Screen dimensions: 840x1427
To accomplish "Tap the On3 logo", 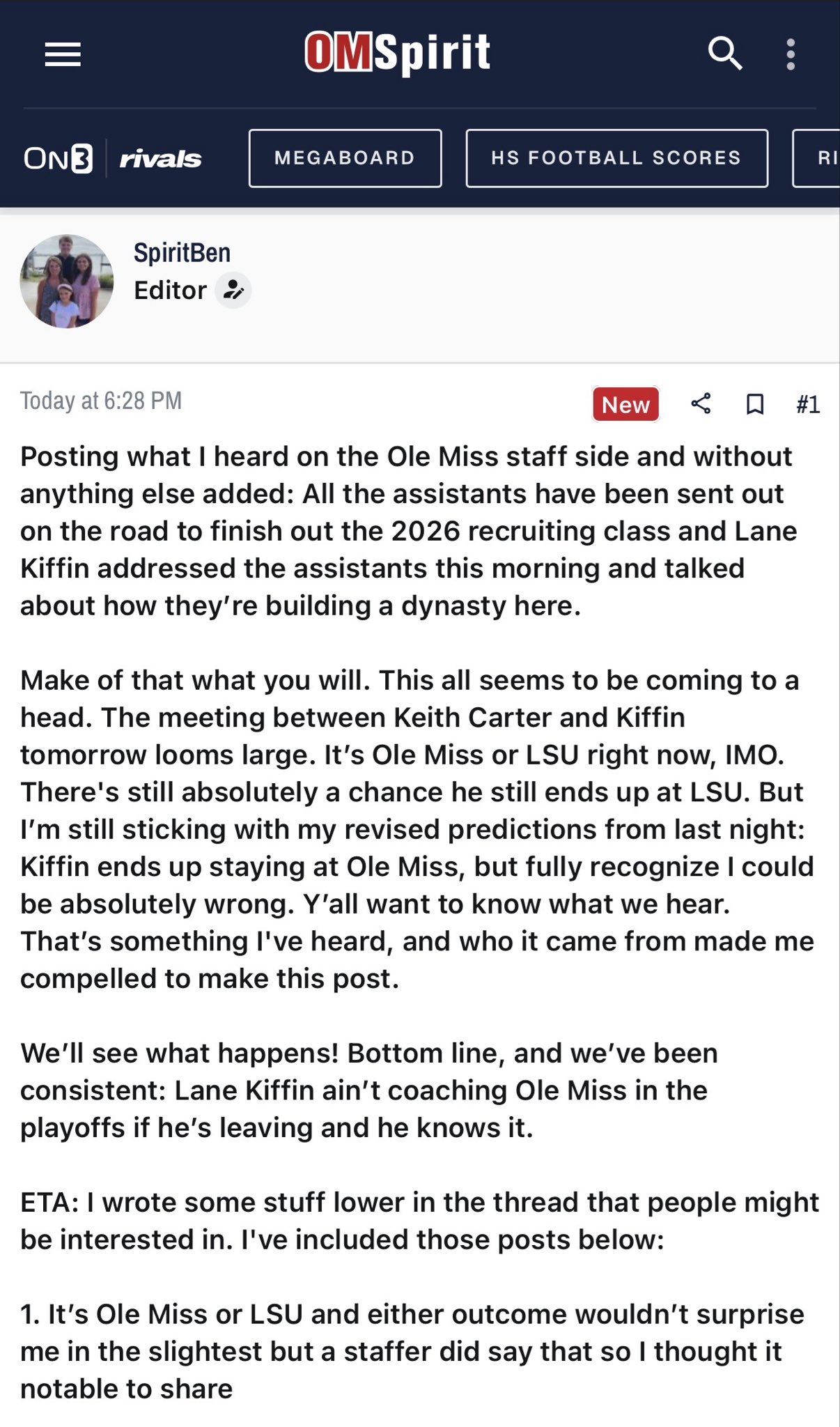I will point(58,159).
